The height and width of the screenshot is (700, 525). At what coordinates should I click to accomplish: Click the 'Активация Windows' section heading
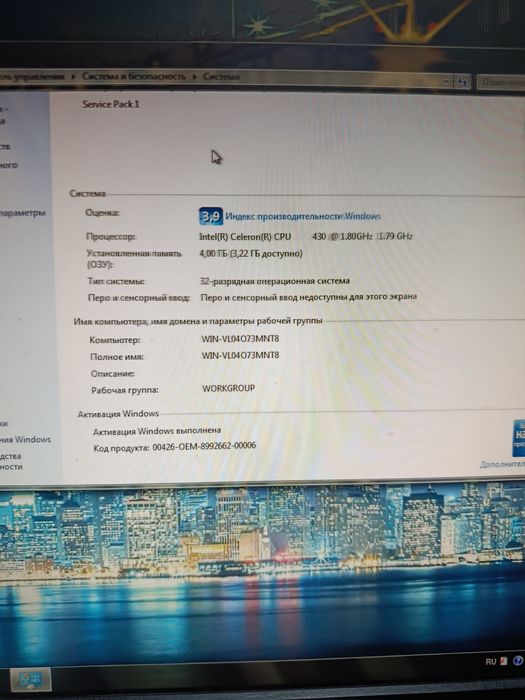[x=118, y=414]
